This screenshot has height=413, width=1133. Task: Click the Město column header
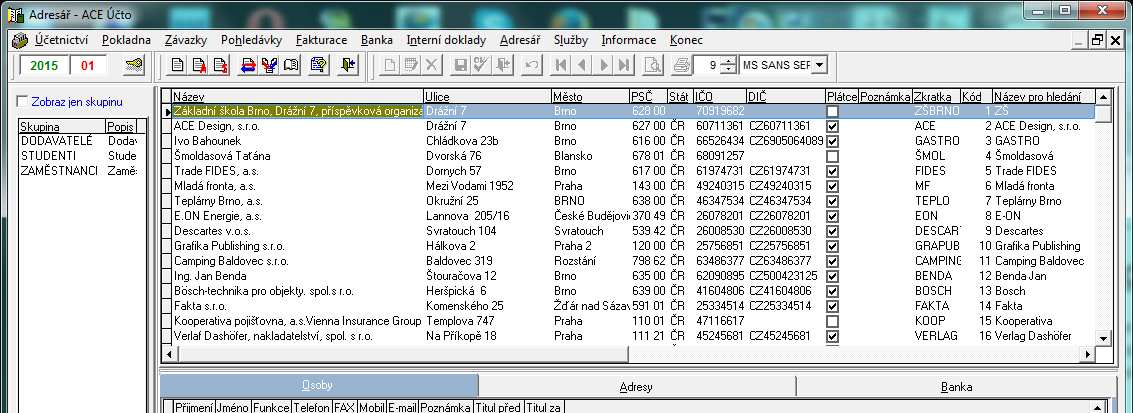(590, 97)
